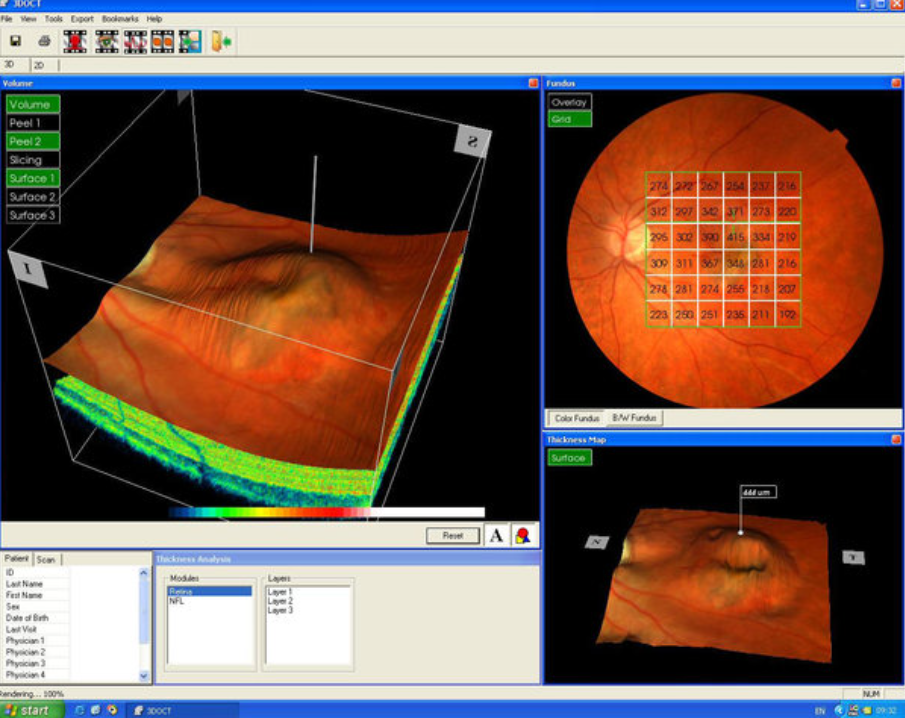Click the EN language indicator in tray
Screen dimensions: 905x718
coord(820,711)
